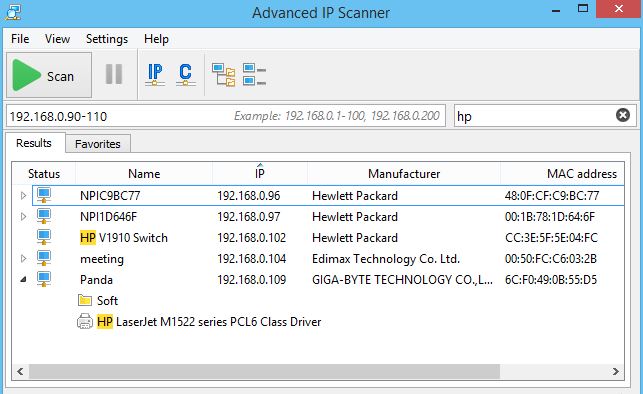Click MAC address 48:0F:CF:C9:BC:77

pyautogui.click(x=552, y=196)
